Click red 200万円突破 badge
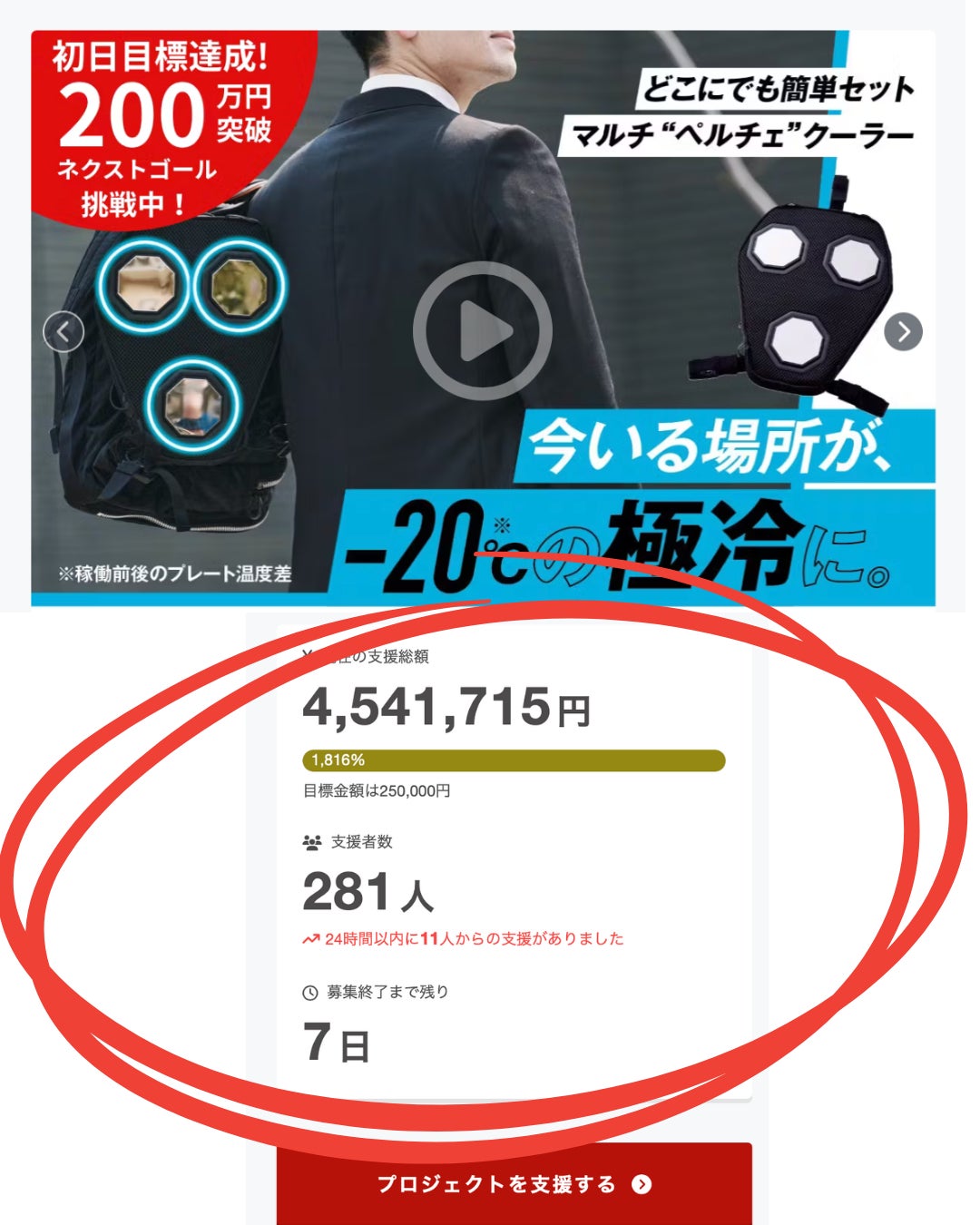Viewport: 980px width, 1225px height. click(163, 127)
